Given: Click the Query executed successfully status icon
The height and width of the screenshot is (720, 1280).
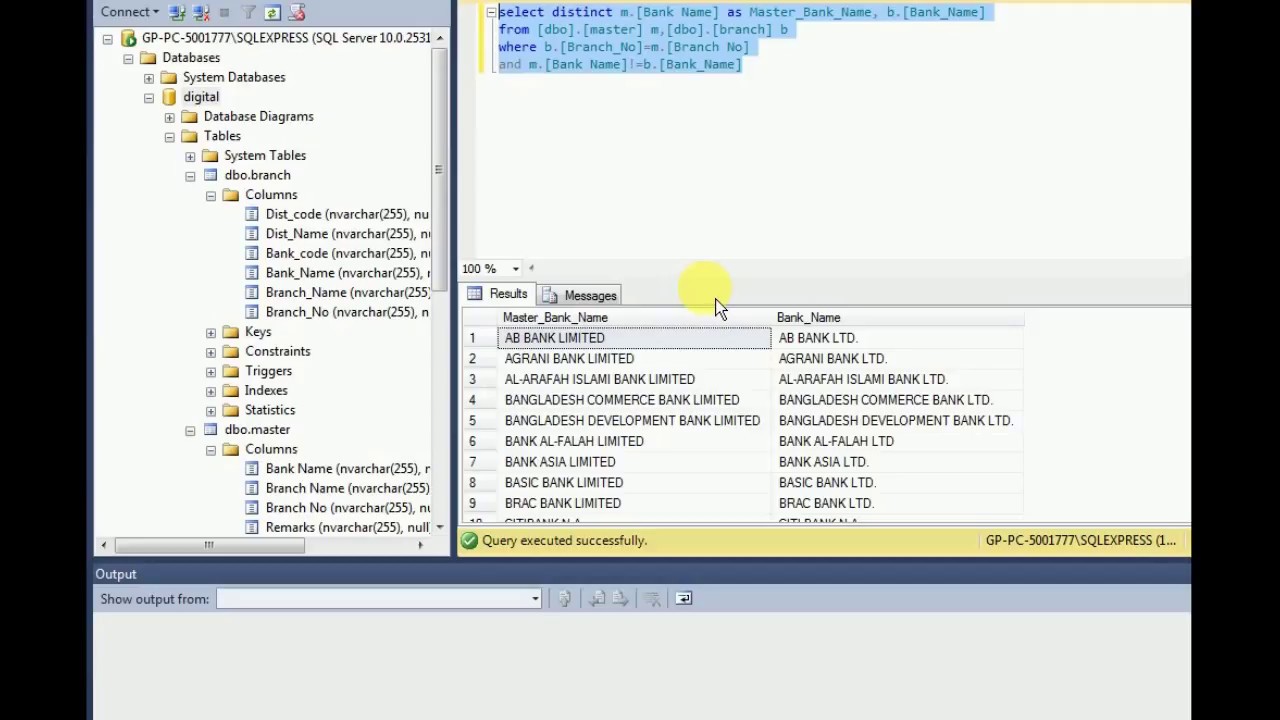Looking at the screenshot, I should pos(469,541).
